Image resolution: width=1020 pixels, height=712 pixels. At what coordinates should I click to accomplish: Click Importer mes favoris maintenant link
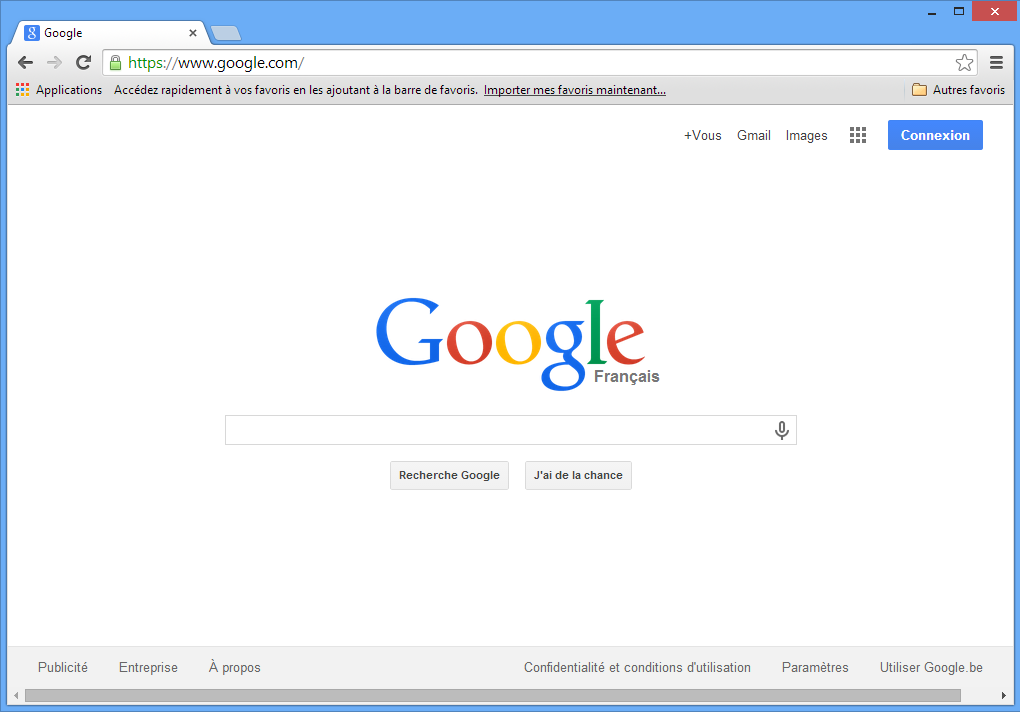pos(574,90)
